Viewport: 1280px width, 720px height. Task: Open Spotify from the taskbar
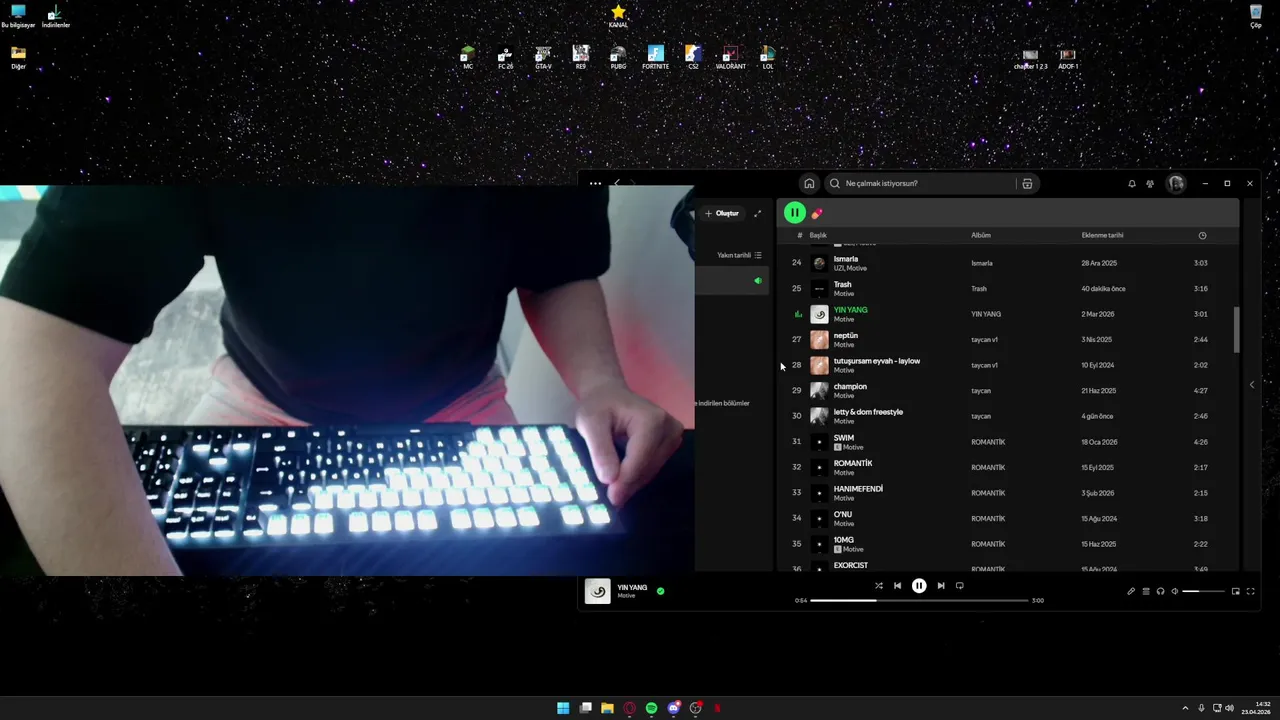(x=651, y=708)
